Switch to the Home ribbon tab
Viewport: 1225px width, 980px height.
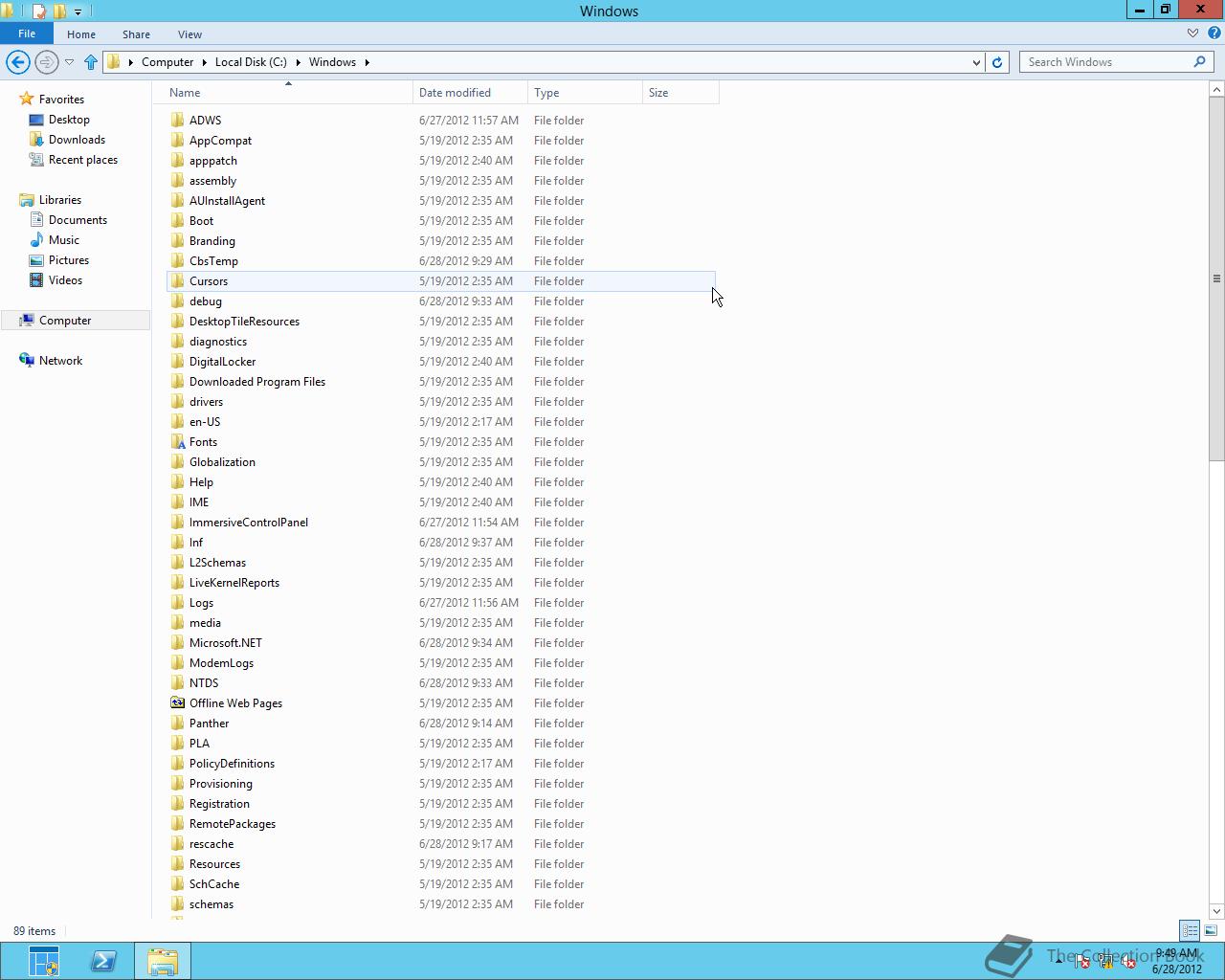point(81,34)
